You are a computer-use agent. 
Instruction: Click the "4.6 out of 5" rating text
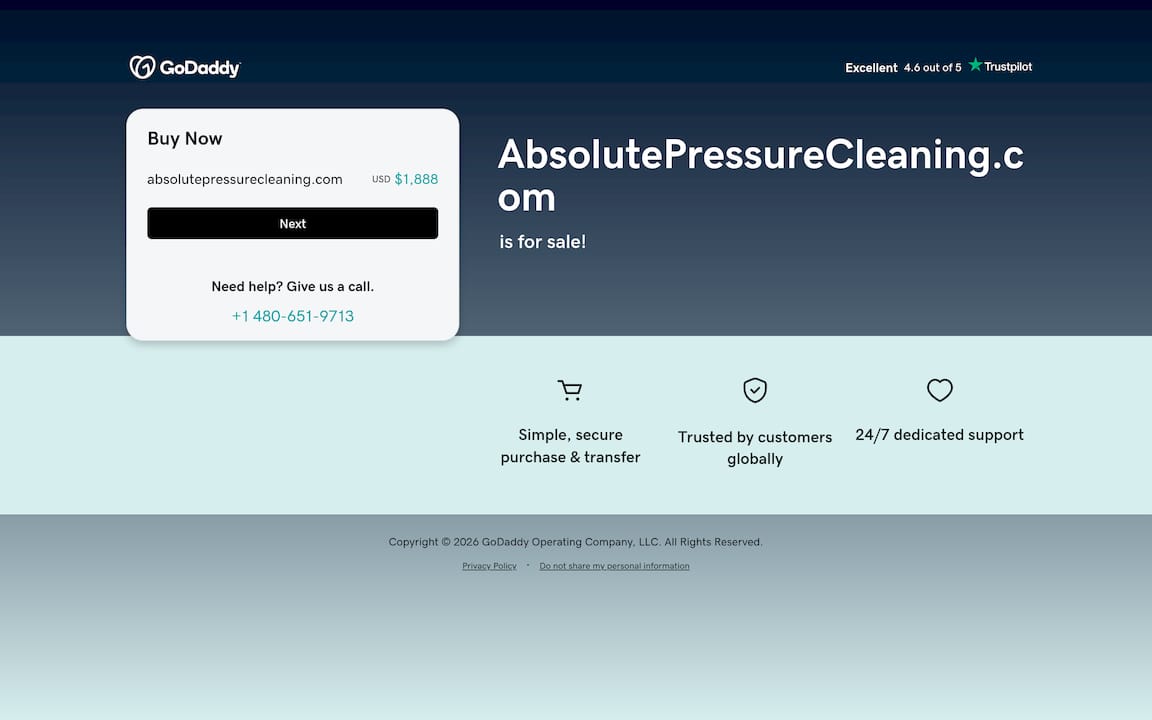(932, 68)
